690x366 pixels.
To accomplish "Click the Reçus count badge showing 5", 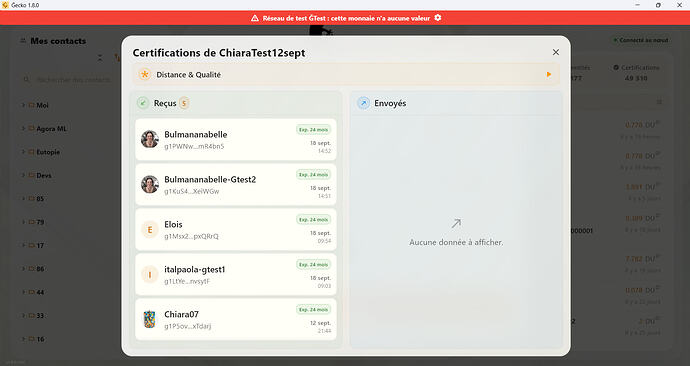I will [184, 103].
